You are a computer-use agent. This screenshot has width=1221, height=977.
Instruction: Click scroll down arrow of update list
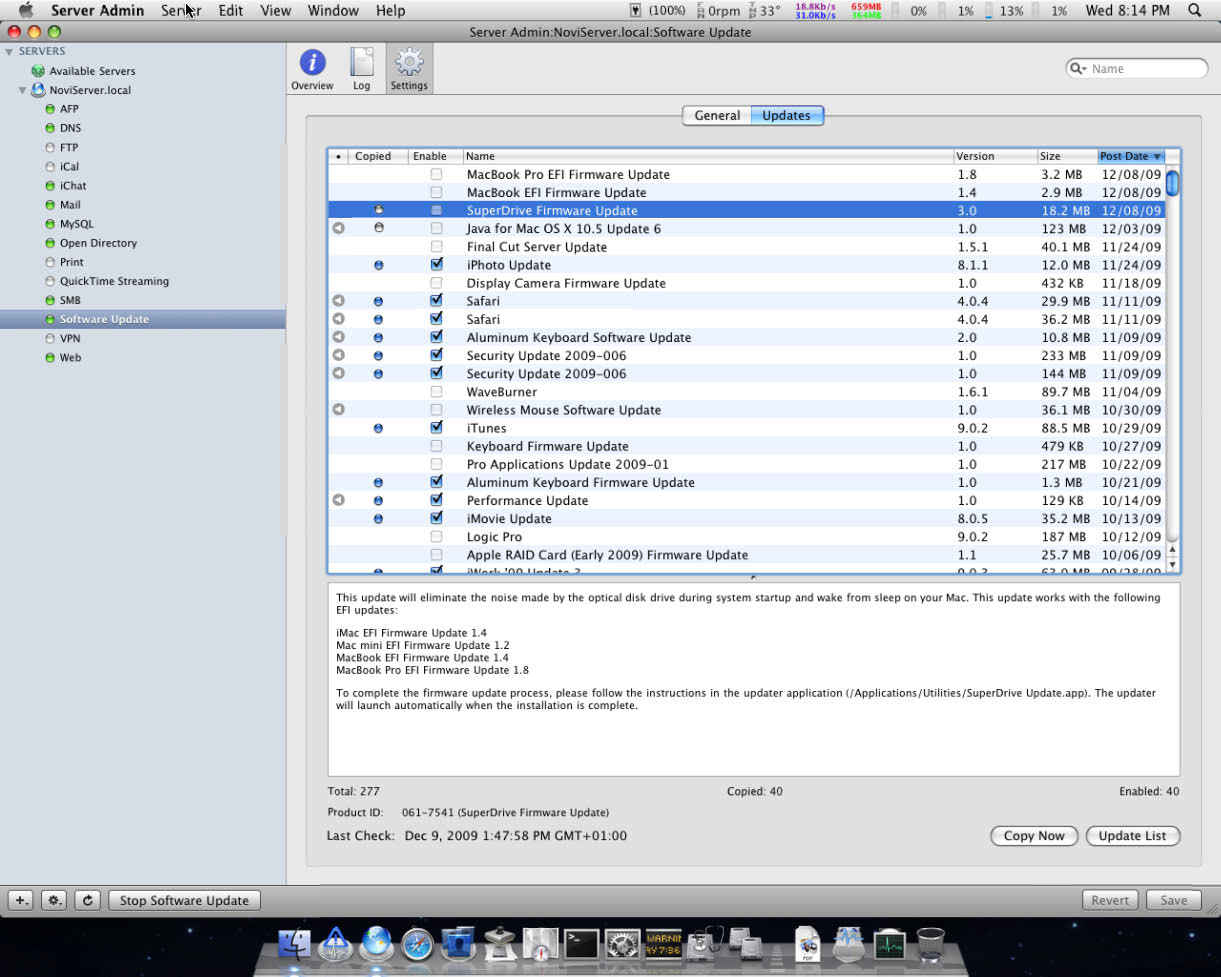[x=1173, y=565]
